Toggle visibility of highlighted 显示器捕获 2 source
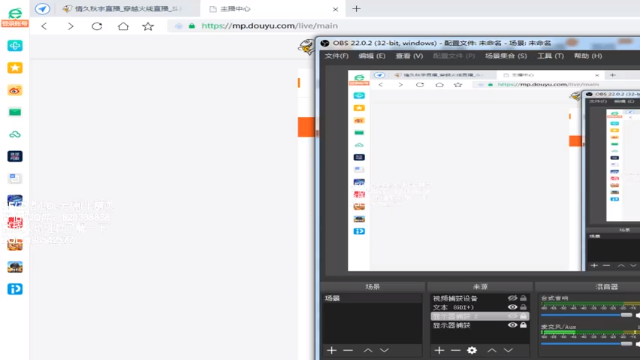 coord(513,316)
